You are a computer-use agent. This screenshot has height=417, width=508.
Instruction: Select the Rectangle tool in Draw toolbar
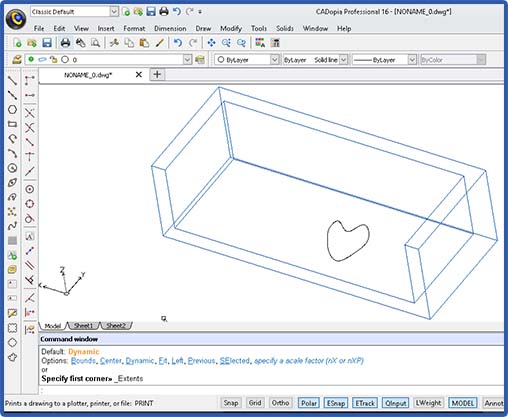(x=12, y=124)
